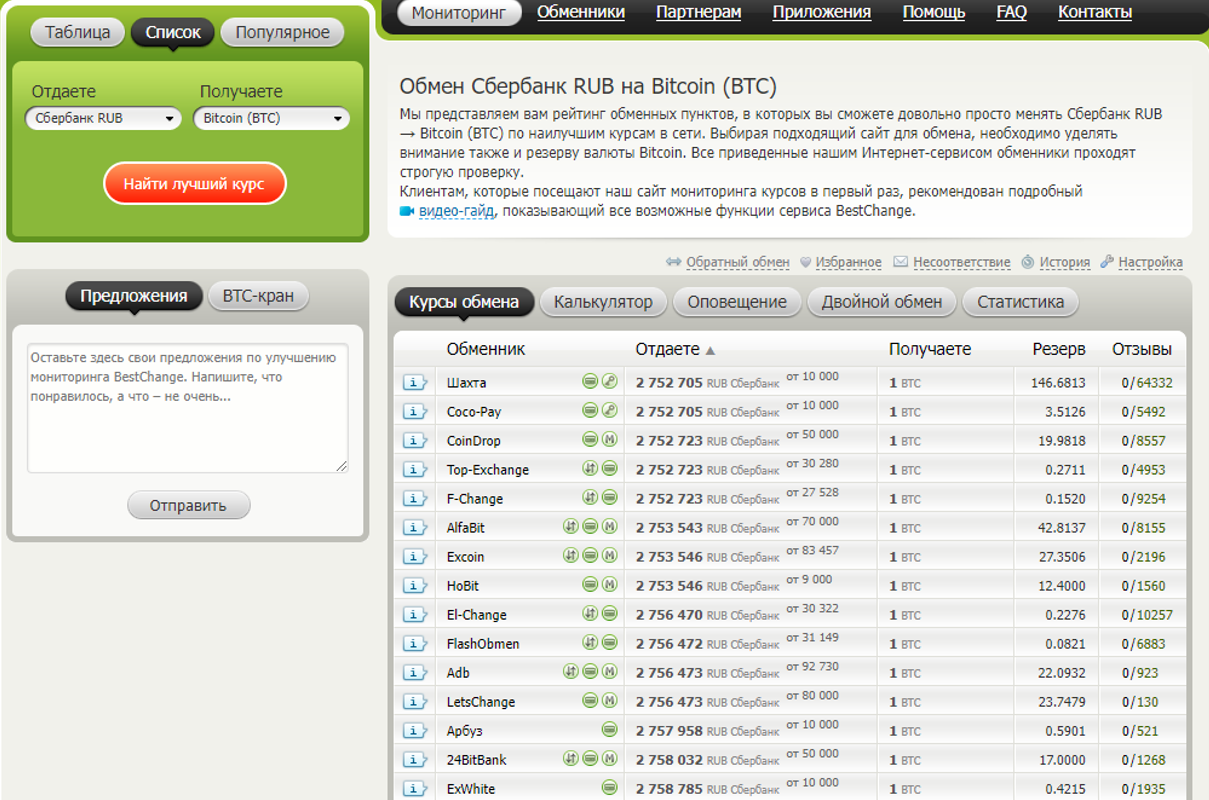Image resolution: width=1209 pixels, height=800 pixels.
Task: Open the История link
Action: coord(1064,262)
